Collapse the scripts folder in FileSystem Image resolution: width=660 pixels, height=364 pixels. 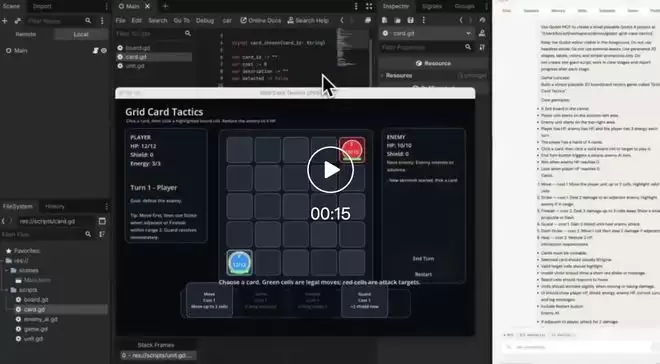[x=7, y=290]
